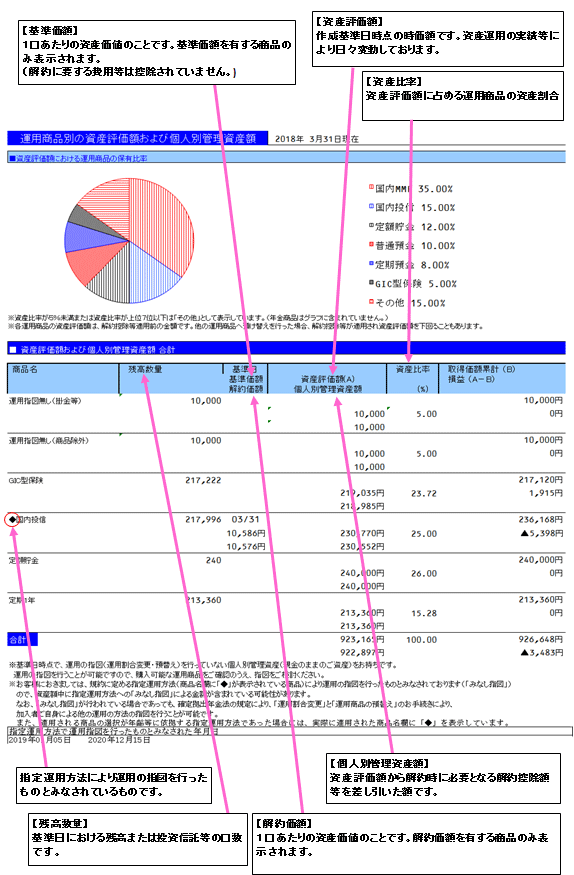Click the managed asset total 922,897円
The height and width of the screenshot is (875, 574).
pos(363,653)
